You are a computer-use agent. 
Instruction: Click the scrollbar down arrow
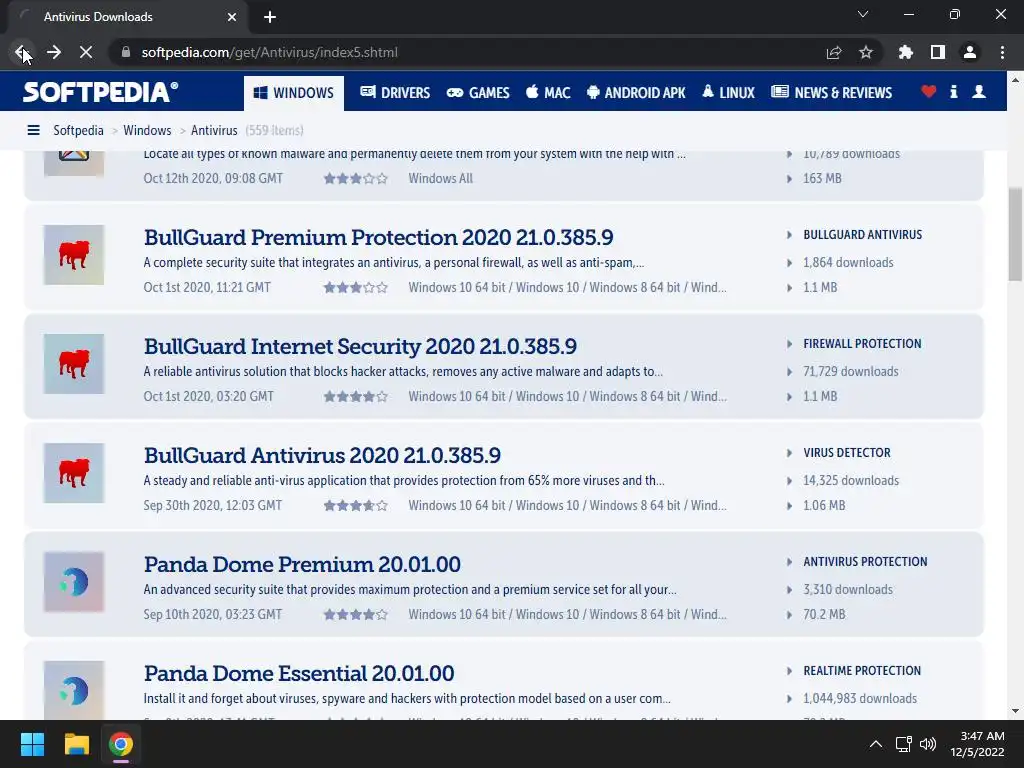[1015, 711]
